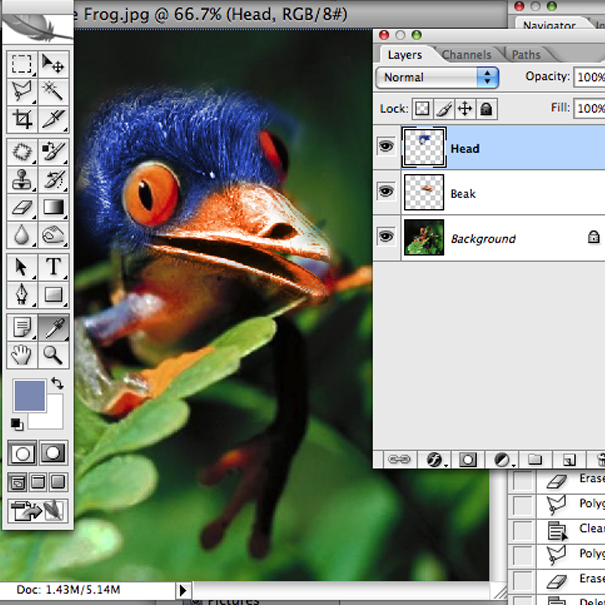This screenshot has height=605, width=605.
Task: Select the Zoom magnifier tool
Action: [x=53, y=353]
